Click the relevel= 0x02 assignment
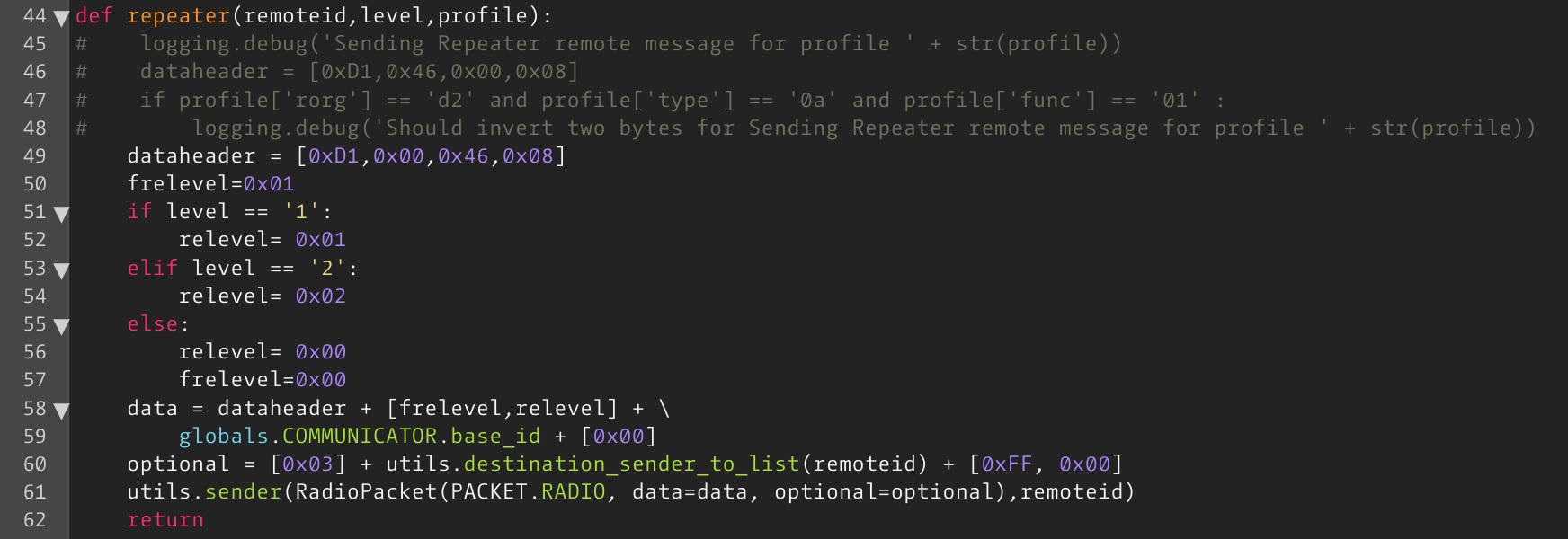Image resolution: width=1568 pixels, height=539 pixels. [263, 296]
